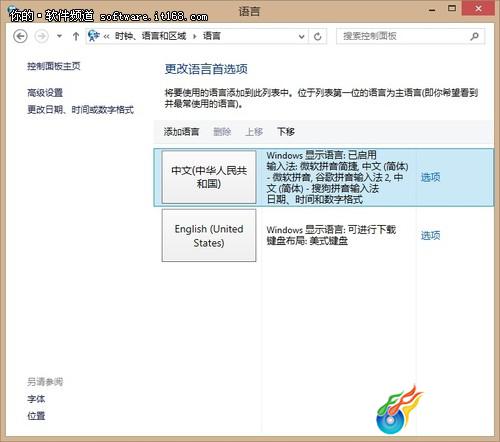
Task: Click the 更改语言首选项 heading
Action: (206, 69)
